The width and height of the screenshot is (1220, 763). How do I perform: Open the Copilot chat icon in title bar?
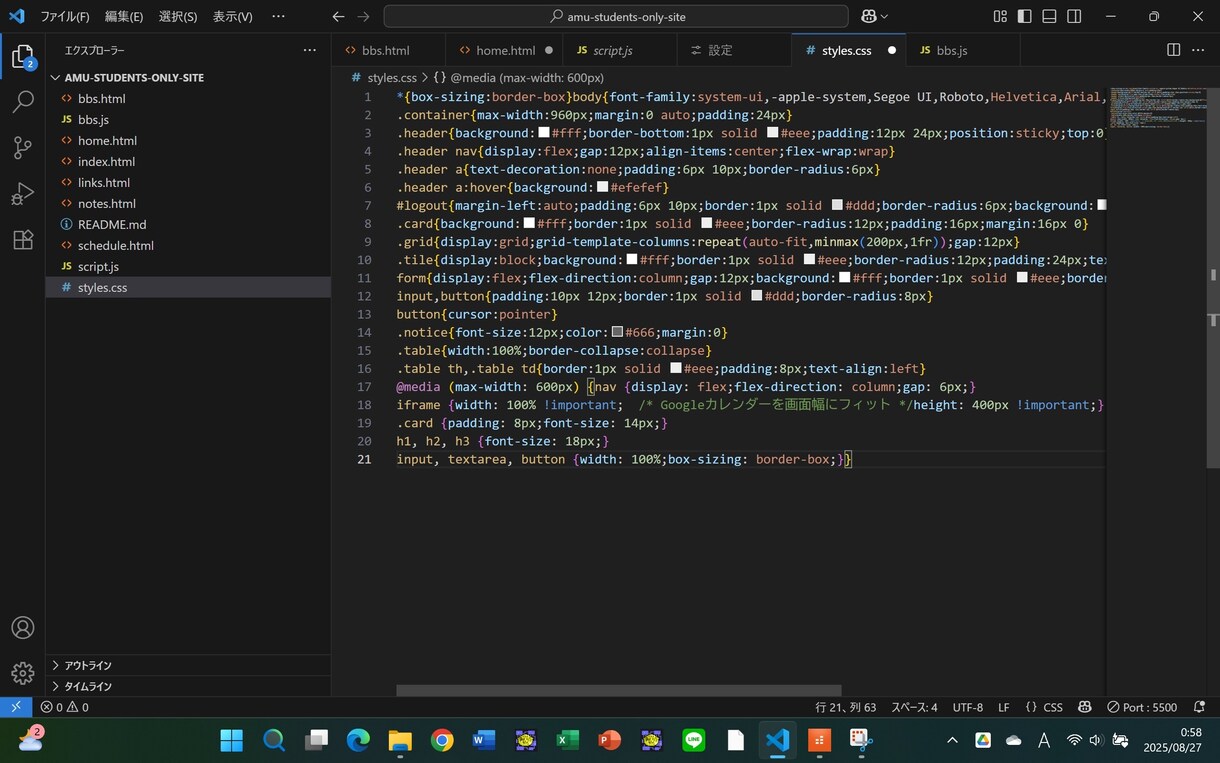tap(868, 16)
